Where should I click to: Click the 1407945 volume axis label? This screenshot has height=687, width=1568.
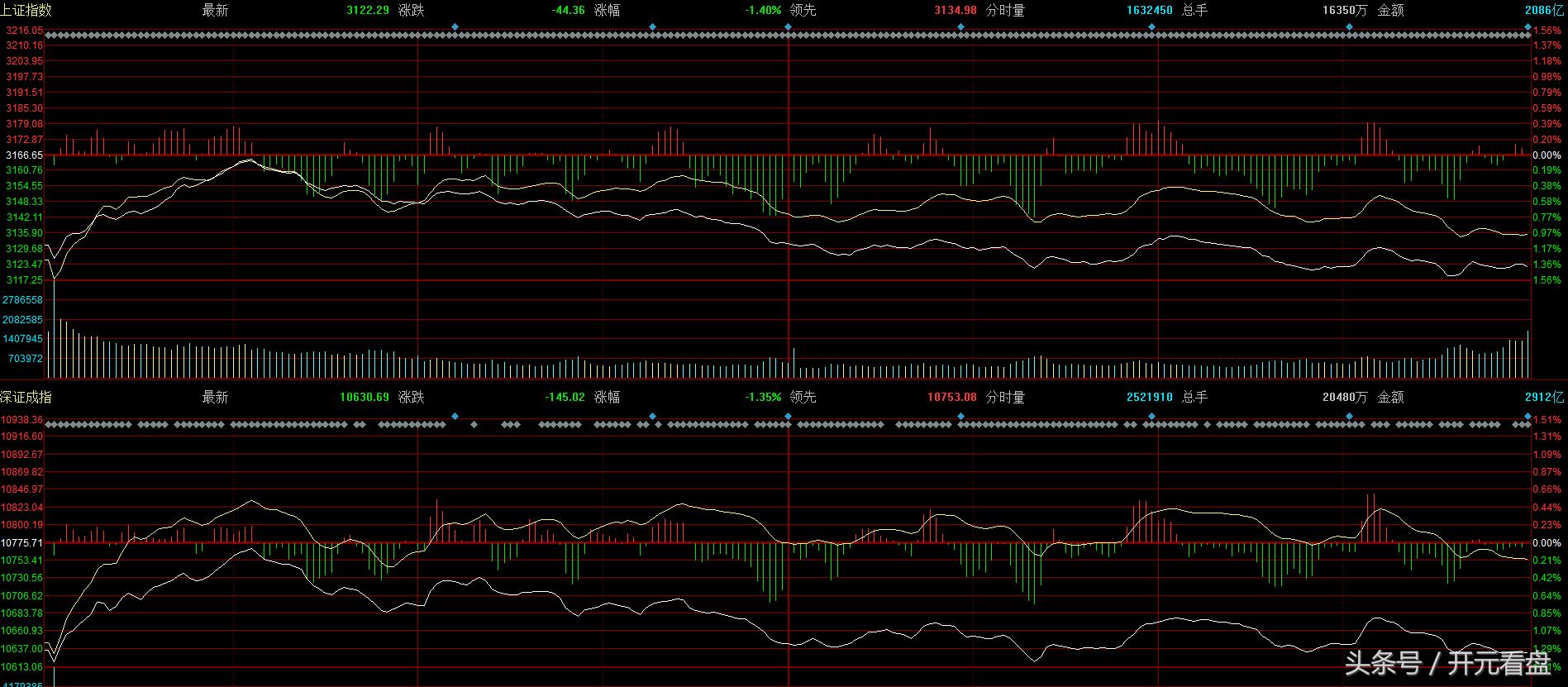tap(22, 339)
